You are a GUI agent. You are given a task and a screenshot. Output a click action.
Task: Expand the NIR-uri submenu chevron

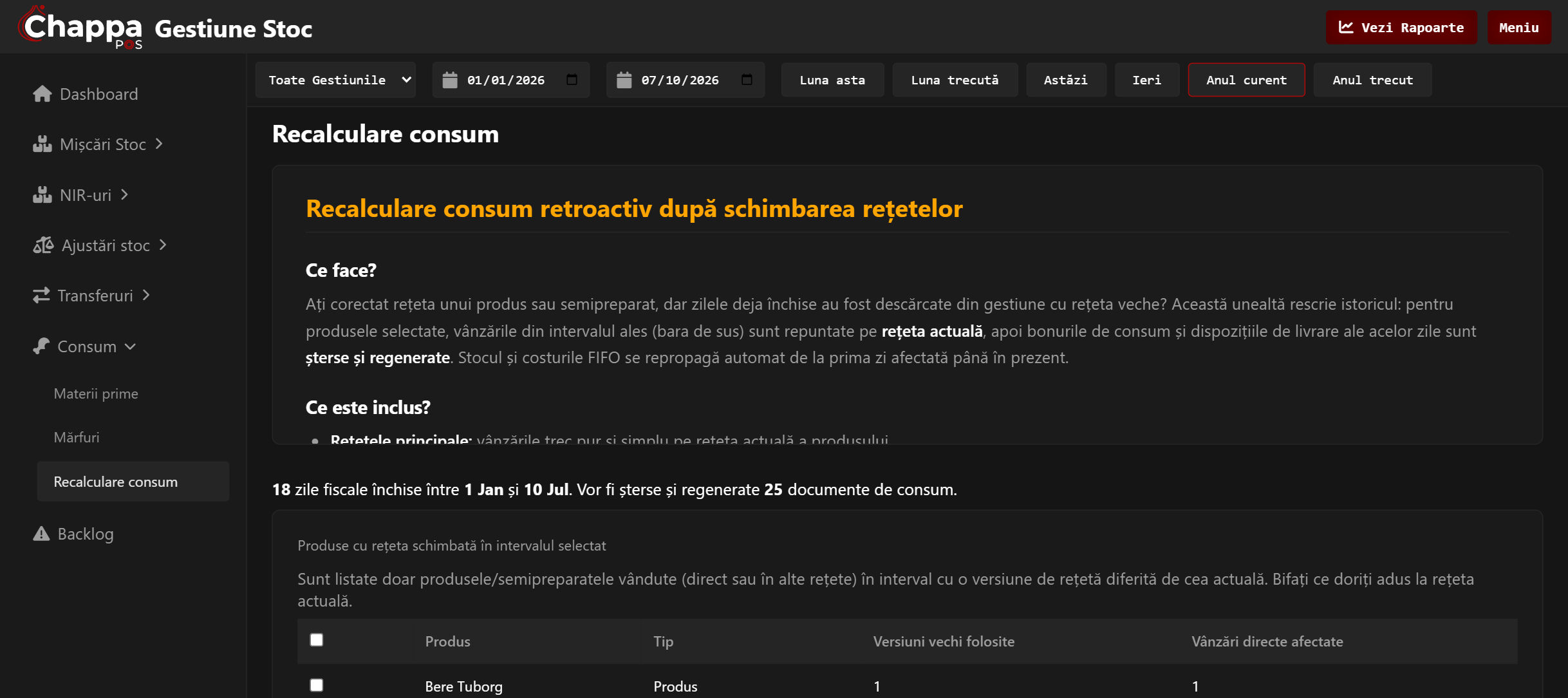124,194
